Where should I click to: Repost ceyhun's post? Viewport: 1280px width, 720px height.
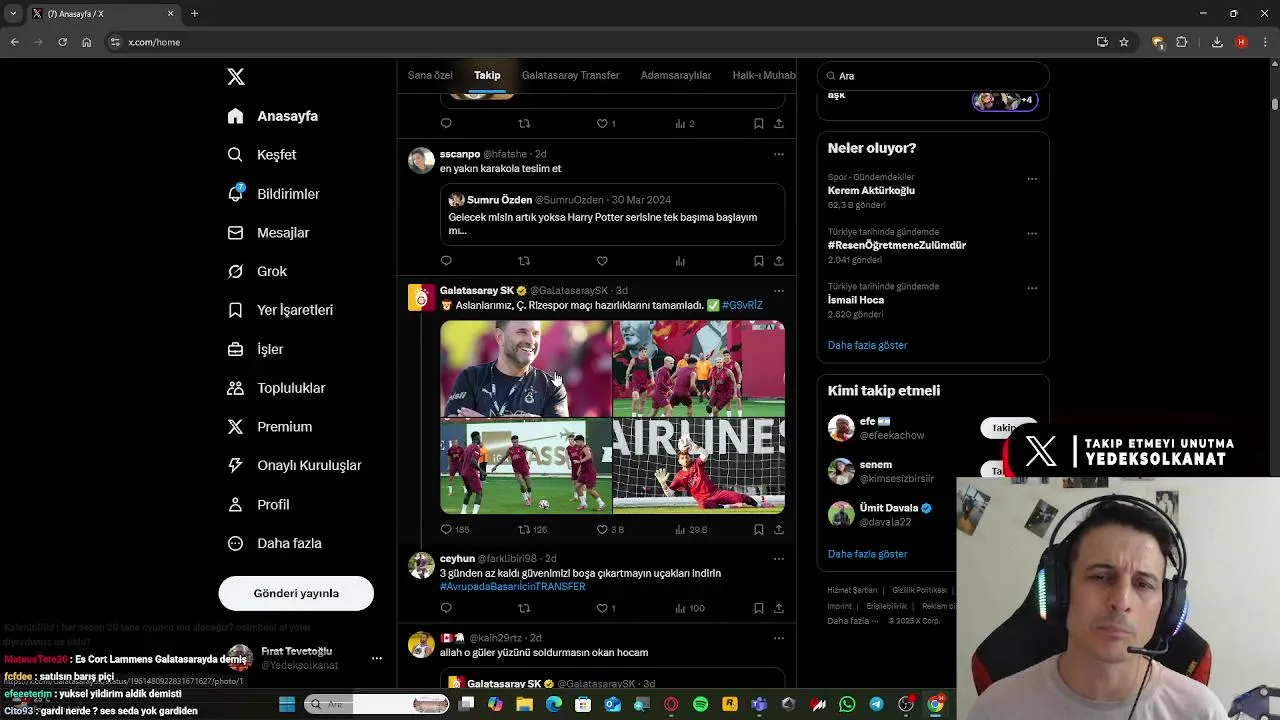click(x=524, y=608)
